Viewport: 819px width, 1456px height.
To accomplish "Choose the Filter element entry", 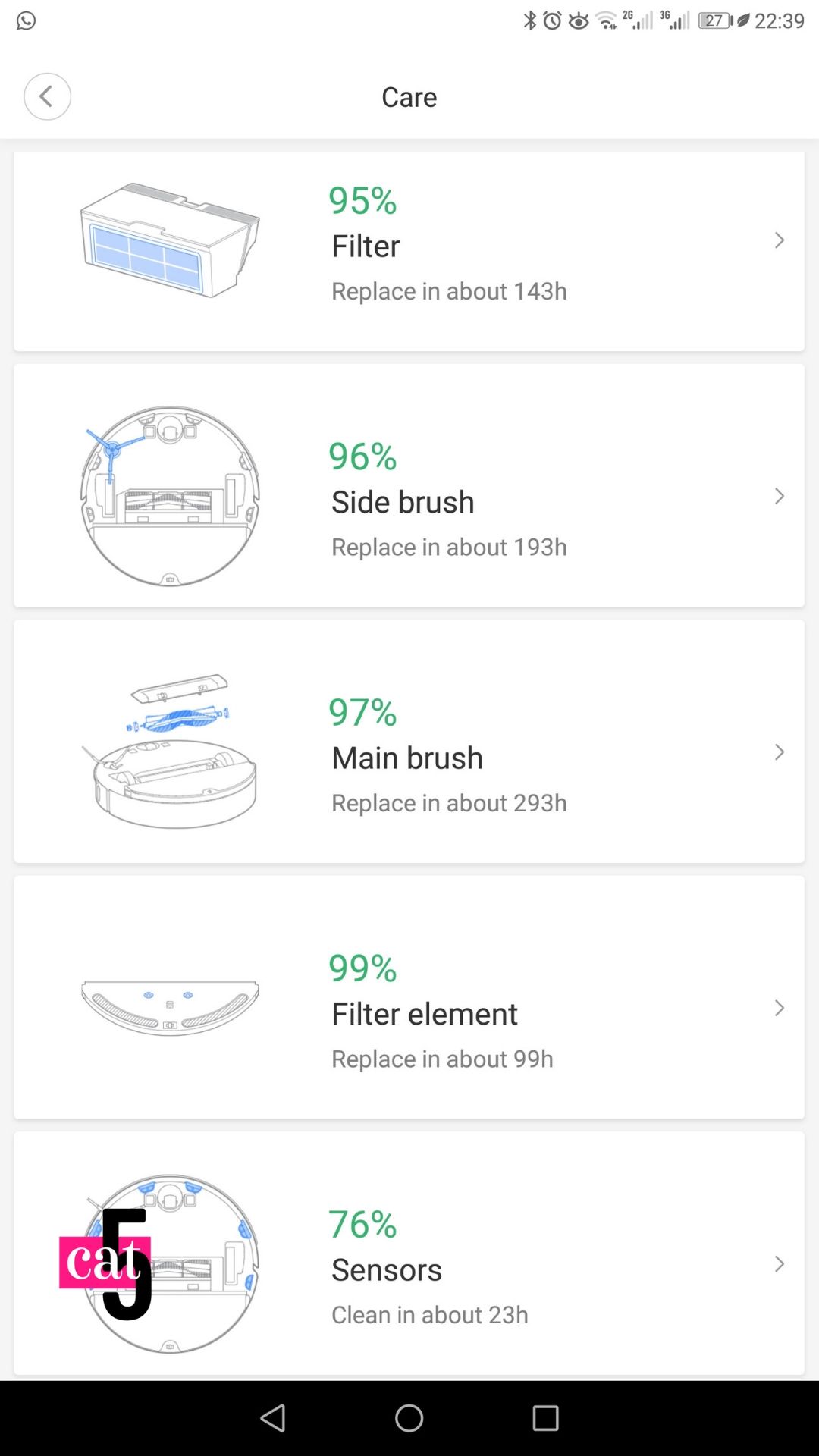I will [x=425, y=1014].
